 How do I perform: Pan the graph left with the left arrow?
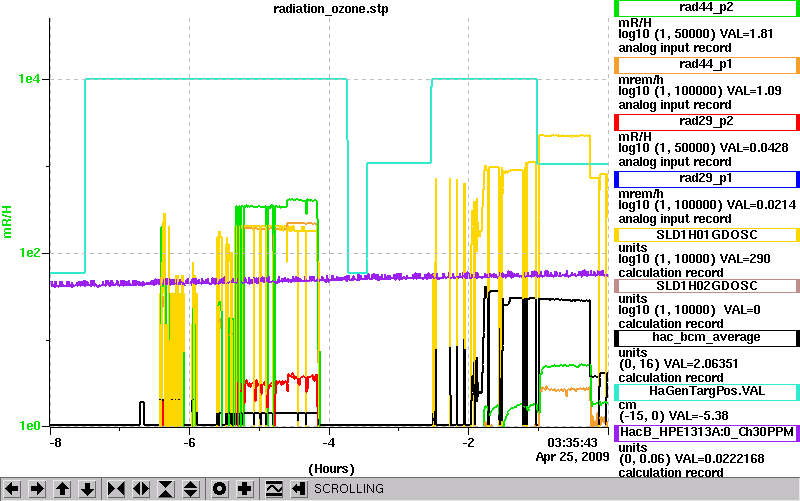point(12,489)
